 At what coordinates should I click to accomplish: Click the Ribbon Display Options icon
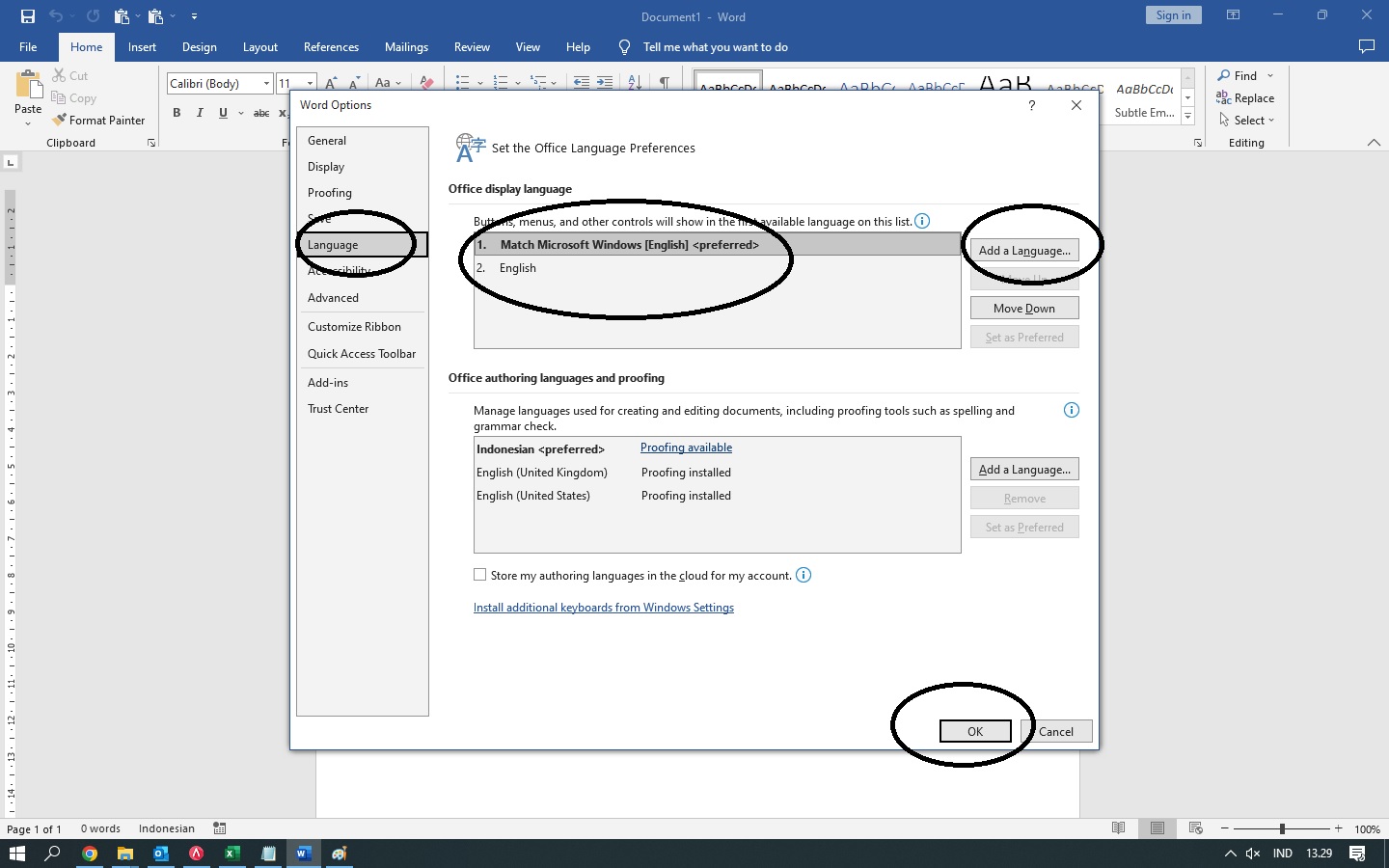1233,15
